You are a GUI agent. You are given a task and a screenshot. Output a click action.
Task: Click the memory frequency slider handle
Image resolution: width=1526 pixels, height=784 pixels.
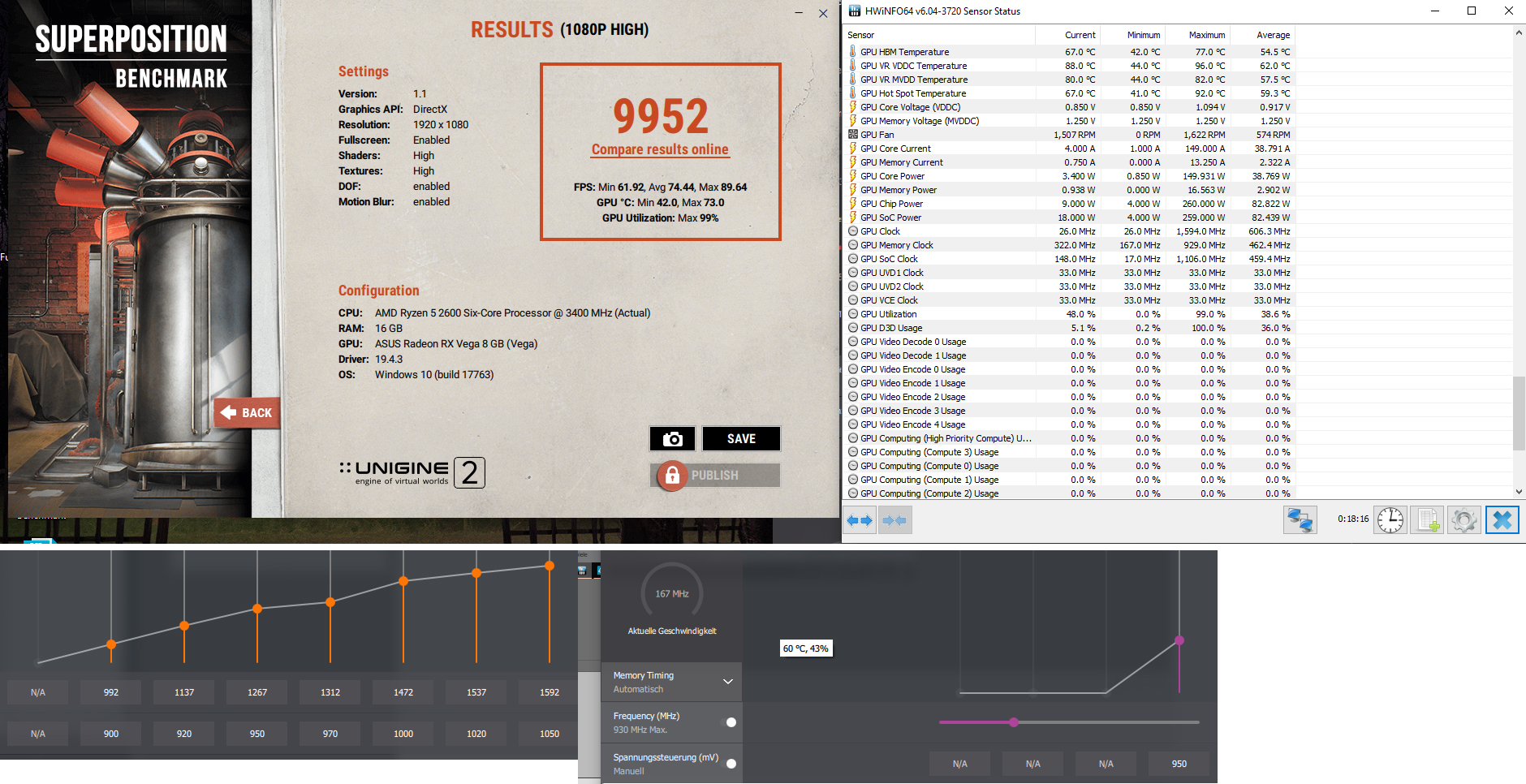point(1014,722)
